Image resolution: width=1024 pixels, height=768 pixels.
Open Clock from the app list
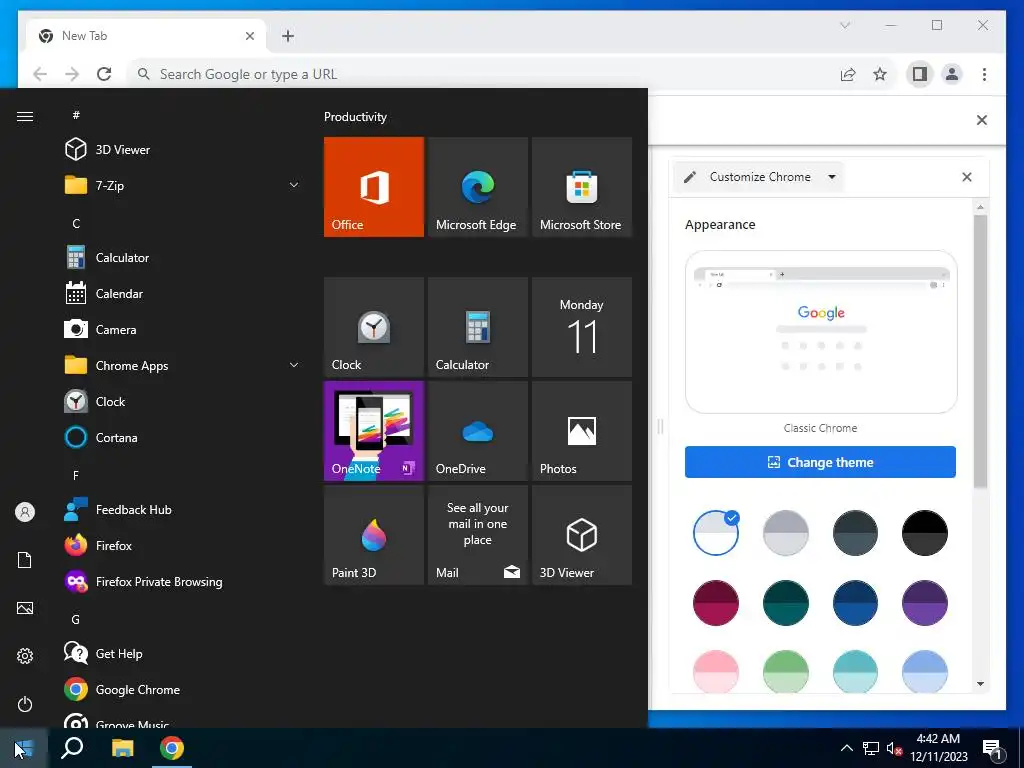[x=183, y=401]
